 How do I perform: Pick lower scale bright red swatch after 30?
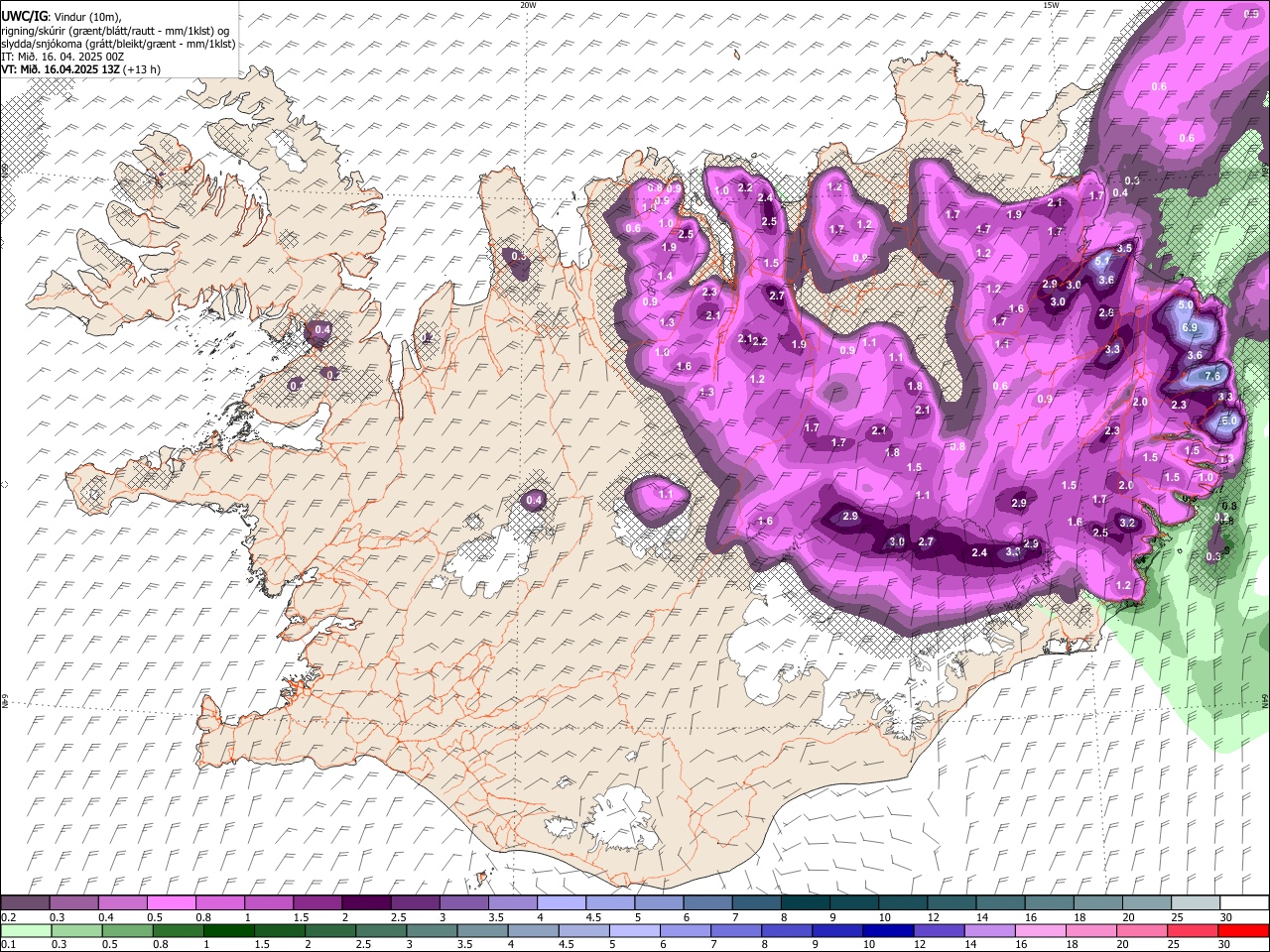pos(1242,930)
